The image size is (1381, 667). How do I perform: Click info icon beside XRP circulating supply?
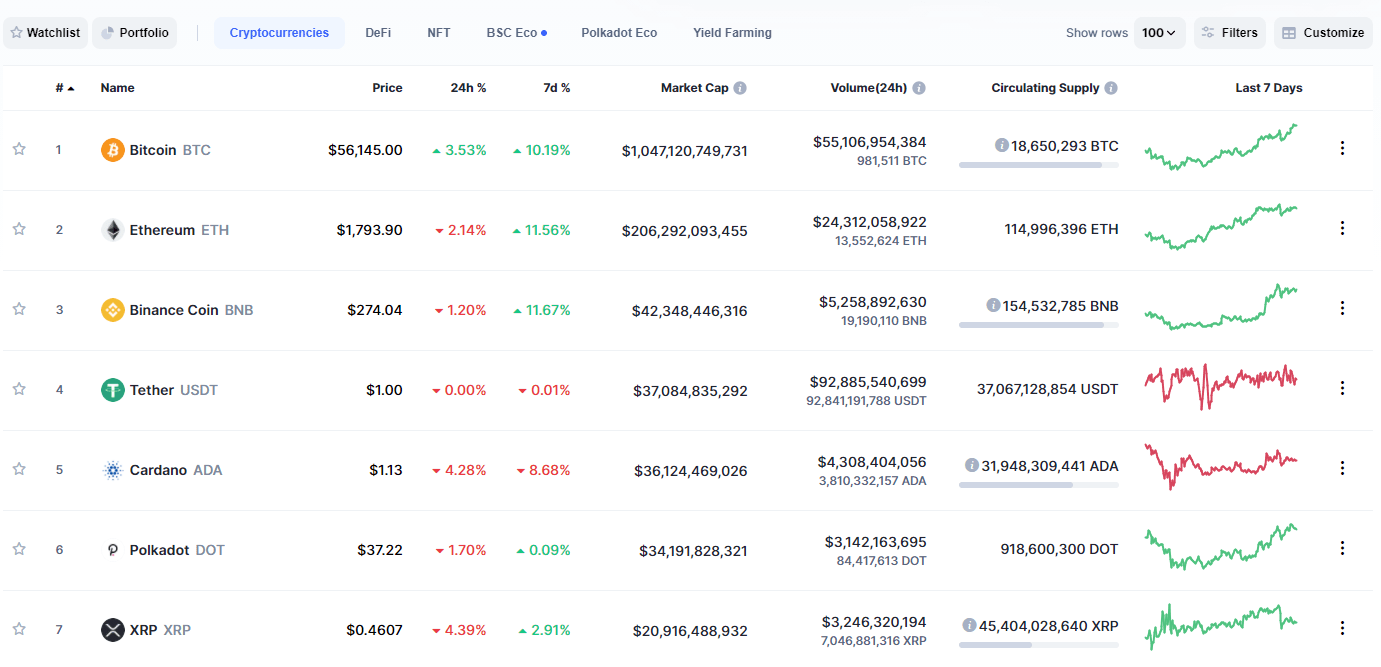click(x=969, y=625)
